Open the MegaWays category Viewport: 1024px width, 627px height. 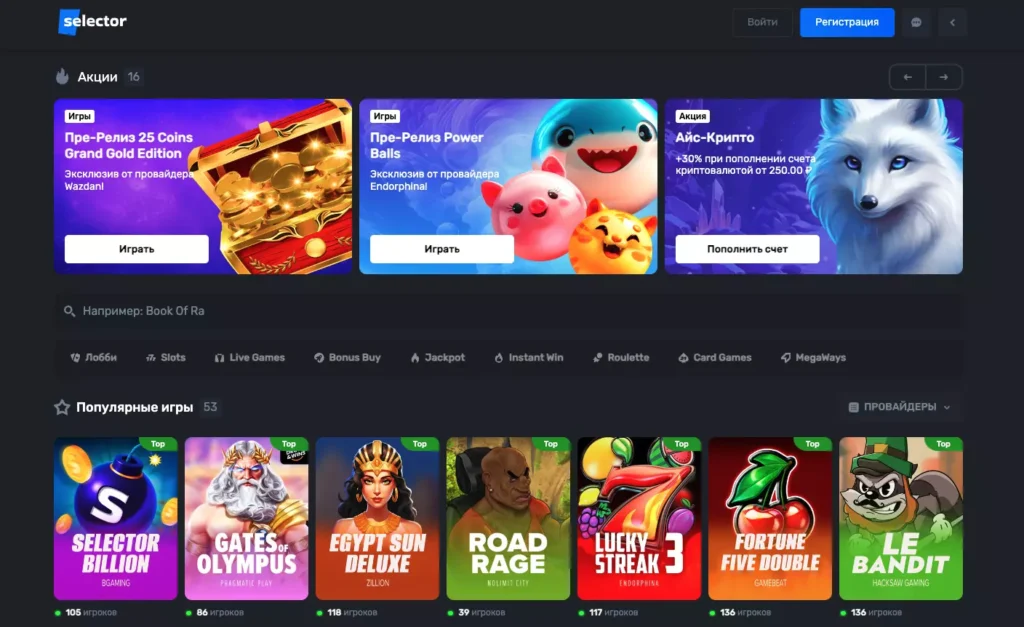tap(814, 357)
